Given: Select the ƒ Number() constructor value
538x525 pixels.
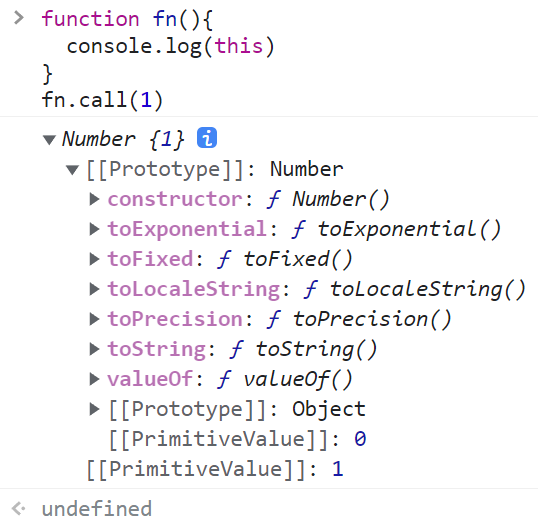Looking at the screenshot, I should tap(328, 199).
